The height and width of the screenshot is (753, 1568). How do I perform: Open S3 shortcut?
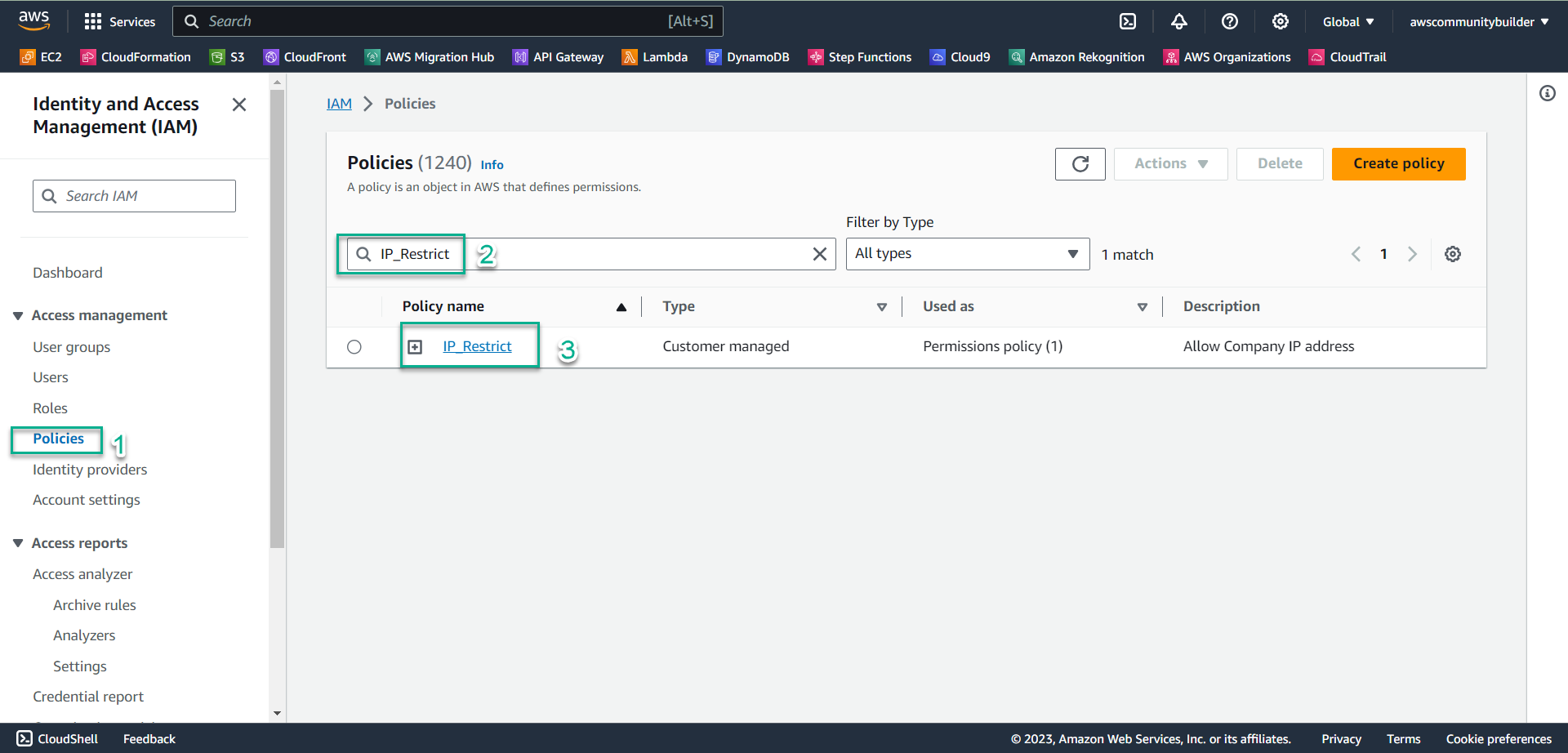(x=227, y=57)
